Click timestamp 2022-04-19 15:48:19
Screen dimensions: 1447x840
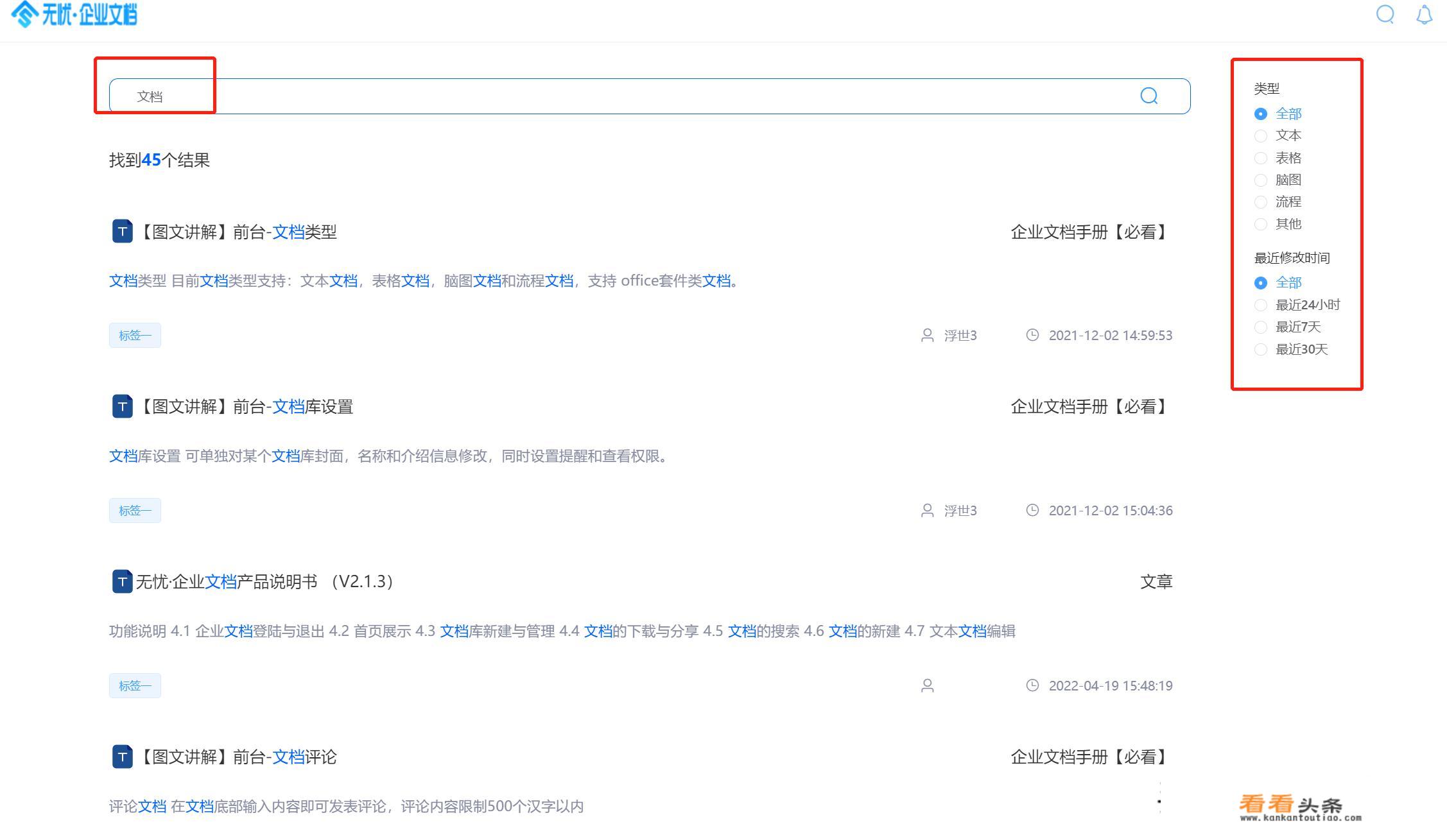pos(1111,685)
